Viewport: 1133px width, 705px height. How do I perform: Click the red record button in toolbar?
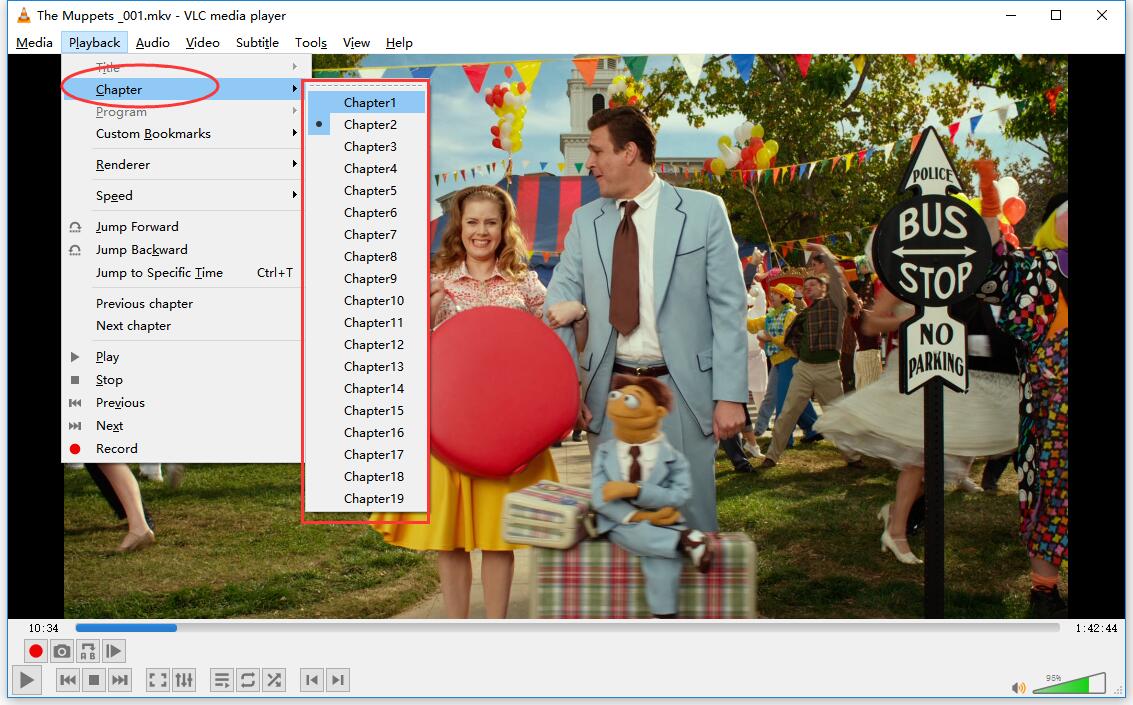(x=35, y=652)
